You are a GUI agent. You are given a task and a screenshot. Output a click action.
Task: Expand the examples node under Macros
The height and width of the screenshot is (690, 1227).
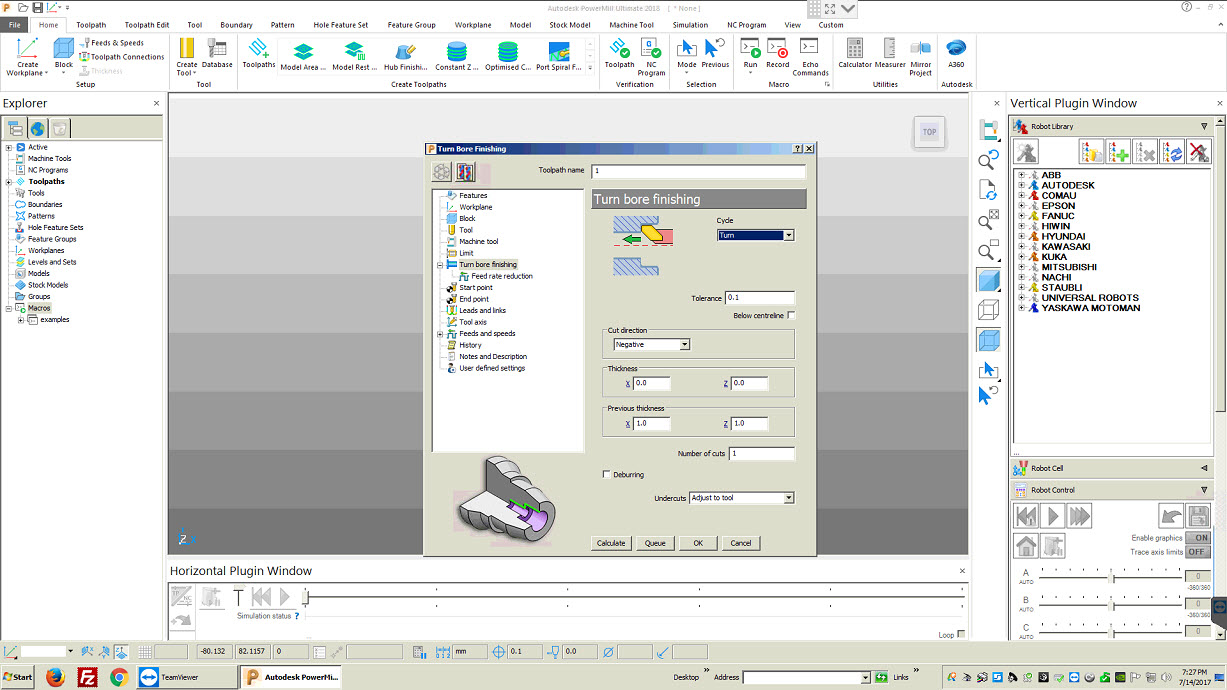point(21,320)
